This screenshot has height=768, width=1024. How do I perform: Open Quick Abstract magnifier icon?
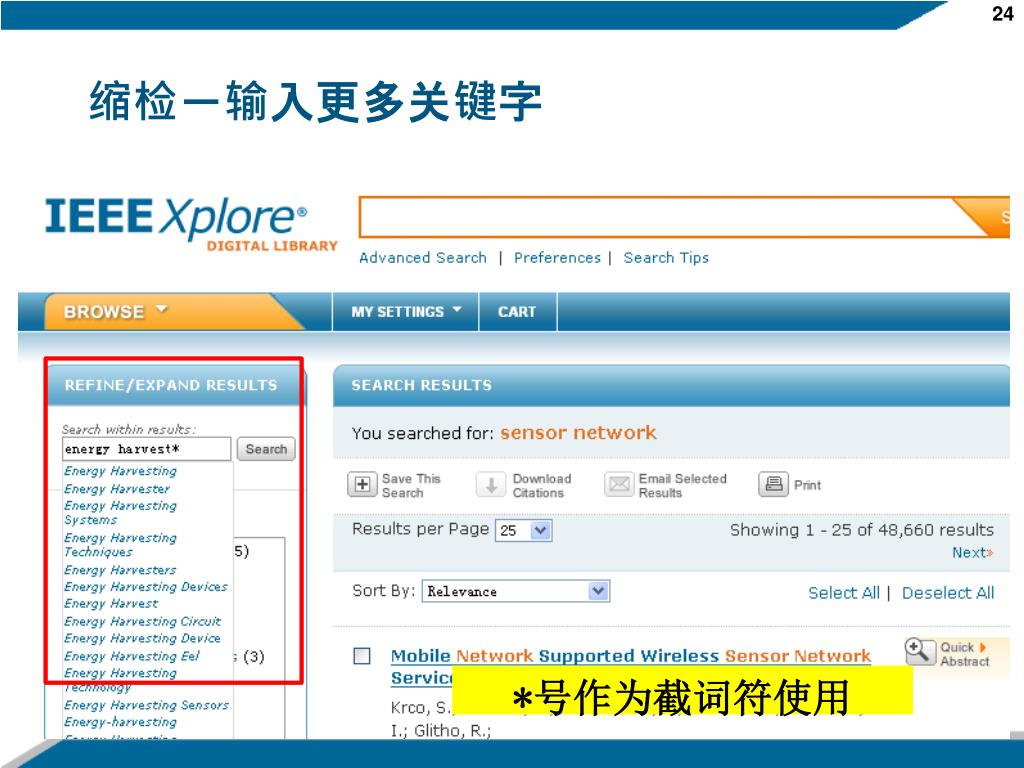pos(920,652)
